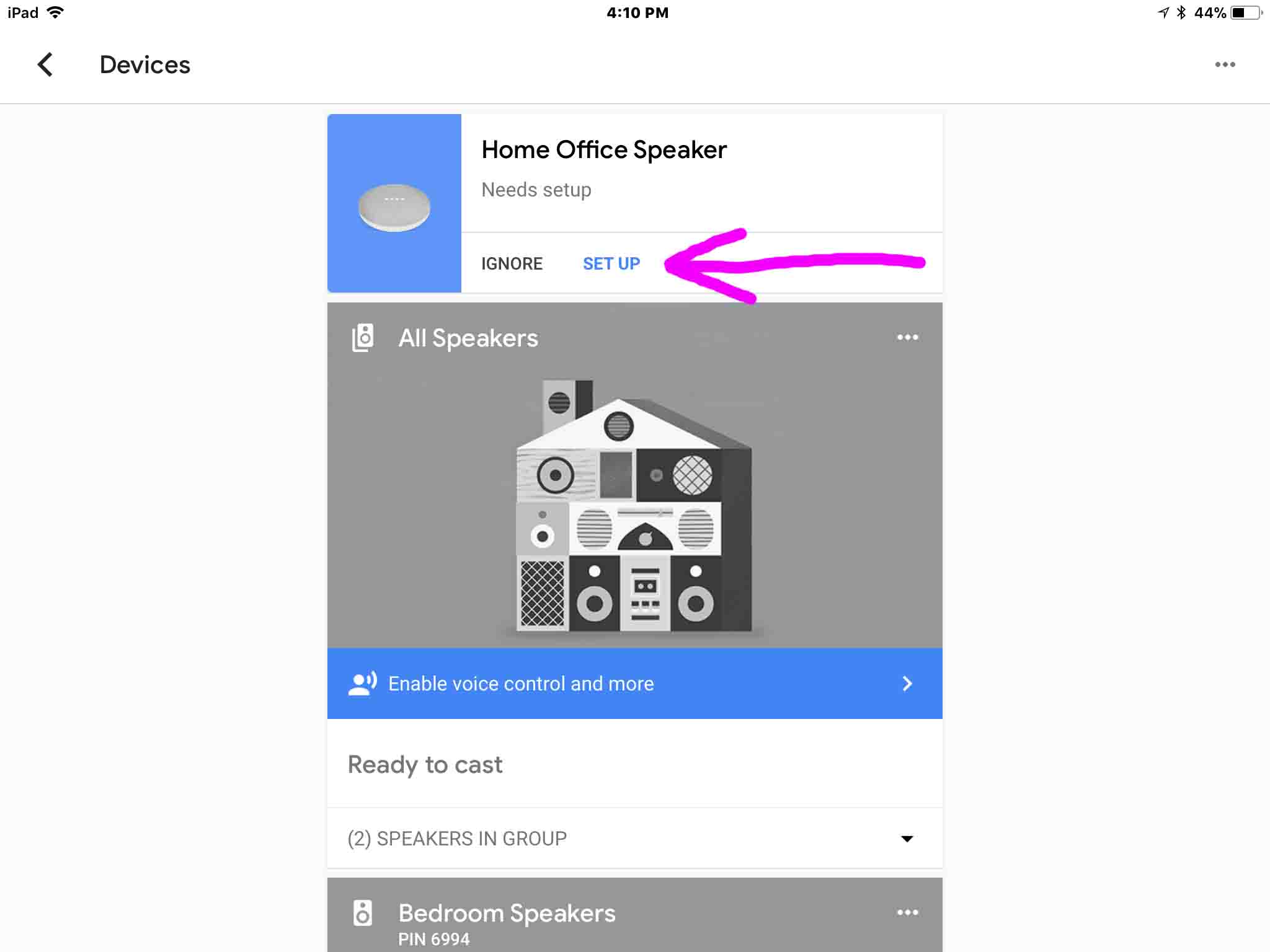Tap the Wi-Fi status icon

[x=56, y=12]
